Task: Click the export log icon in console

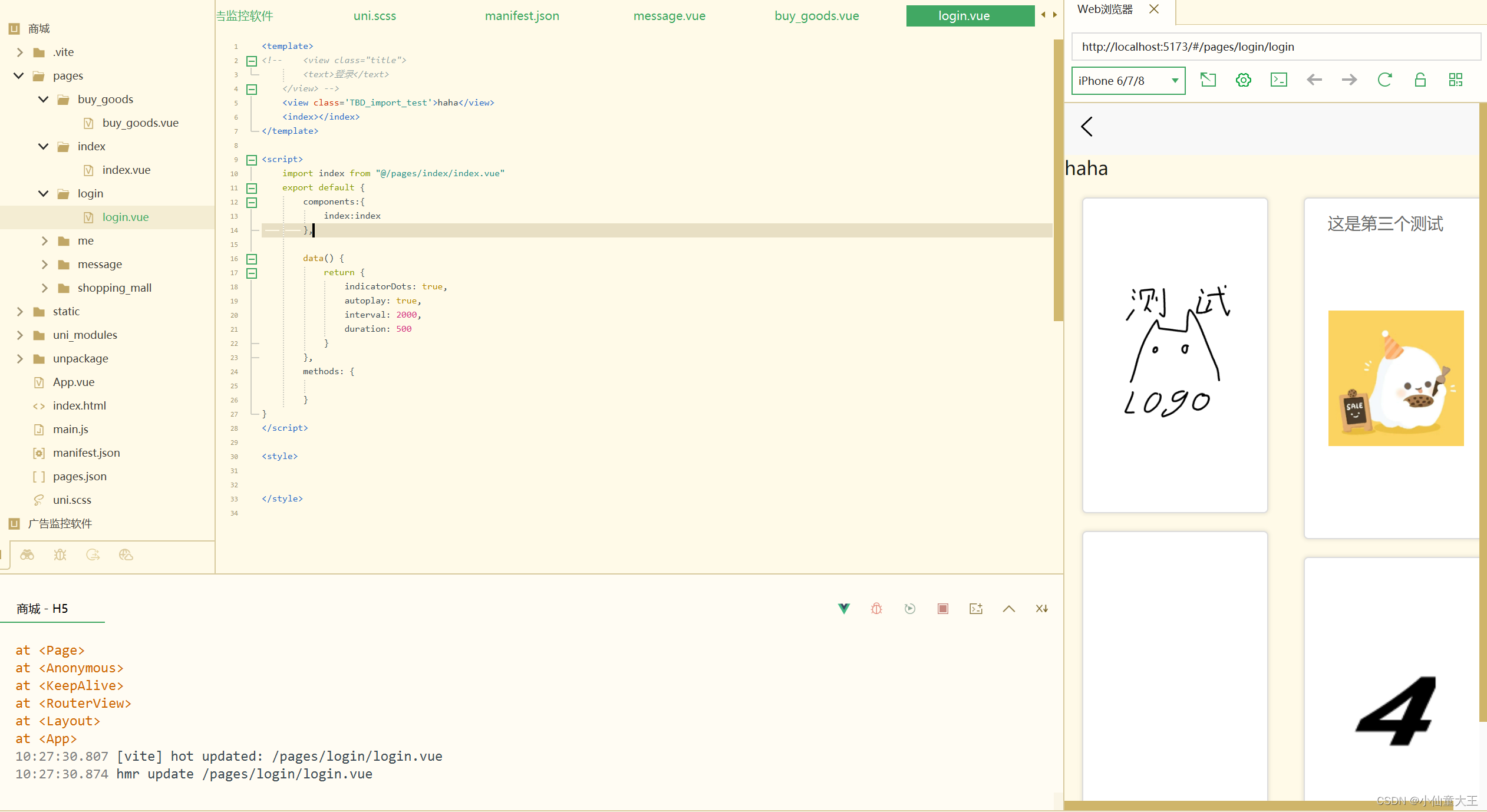Action: 976,609
